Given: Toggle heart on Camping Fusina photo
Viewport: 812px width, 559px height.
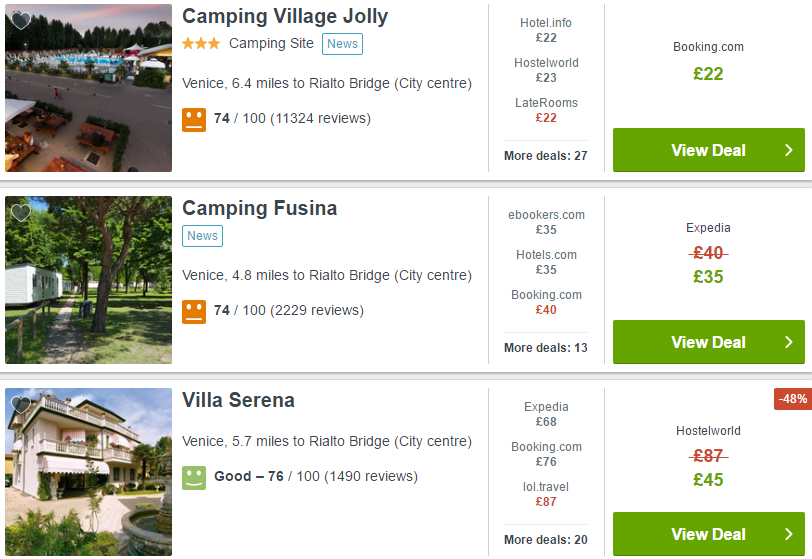Looking at the screenshot, I should pyautogui.click(x=21, y=213).
